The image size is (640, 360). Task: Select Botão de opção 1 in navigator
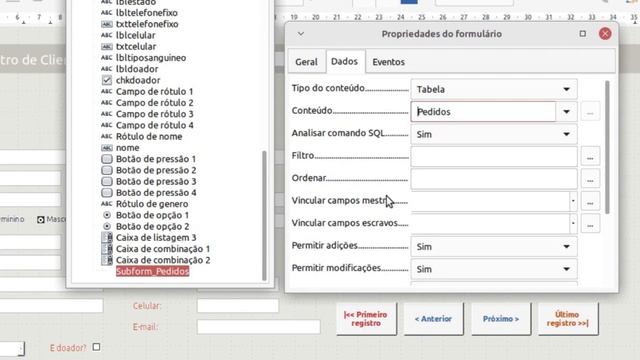point(145,215)
